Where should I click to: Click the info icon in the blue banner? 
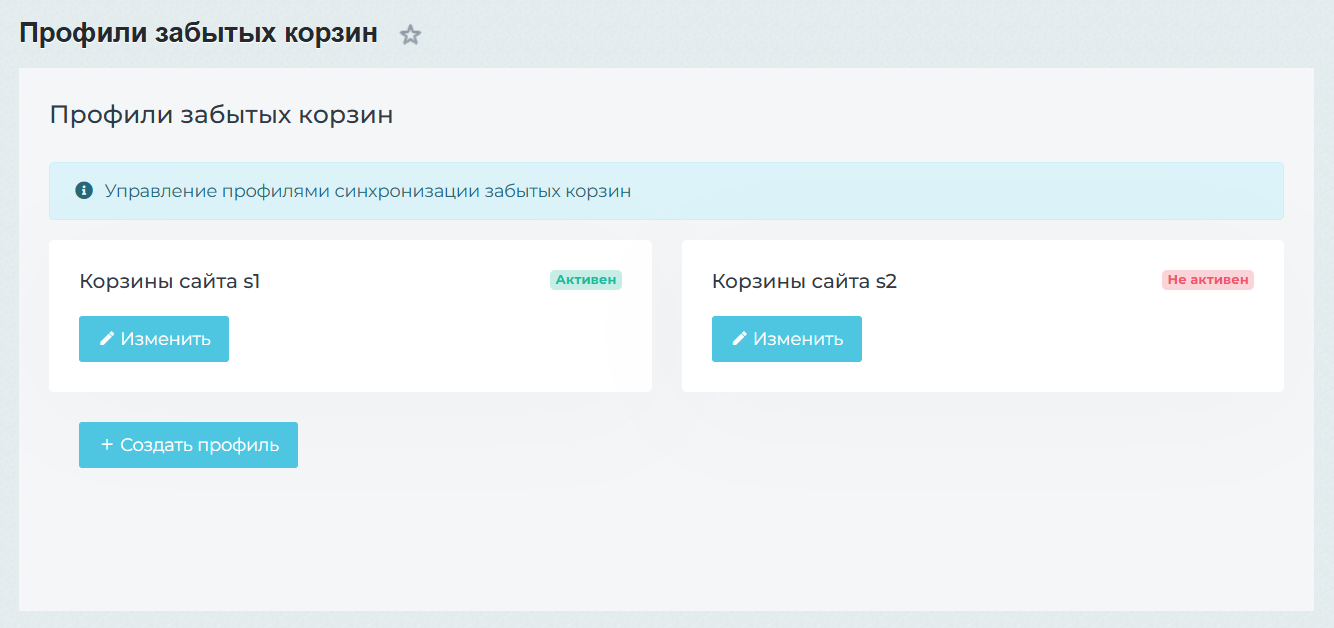point(84,190)
